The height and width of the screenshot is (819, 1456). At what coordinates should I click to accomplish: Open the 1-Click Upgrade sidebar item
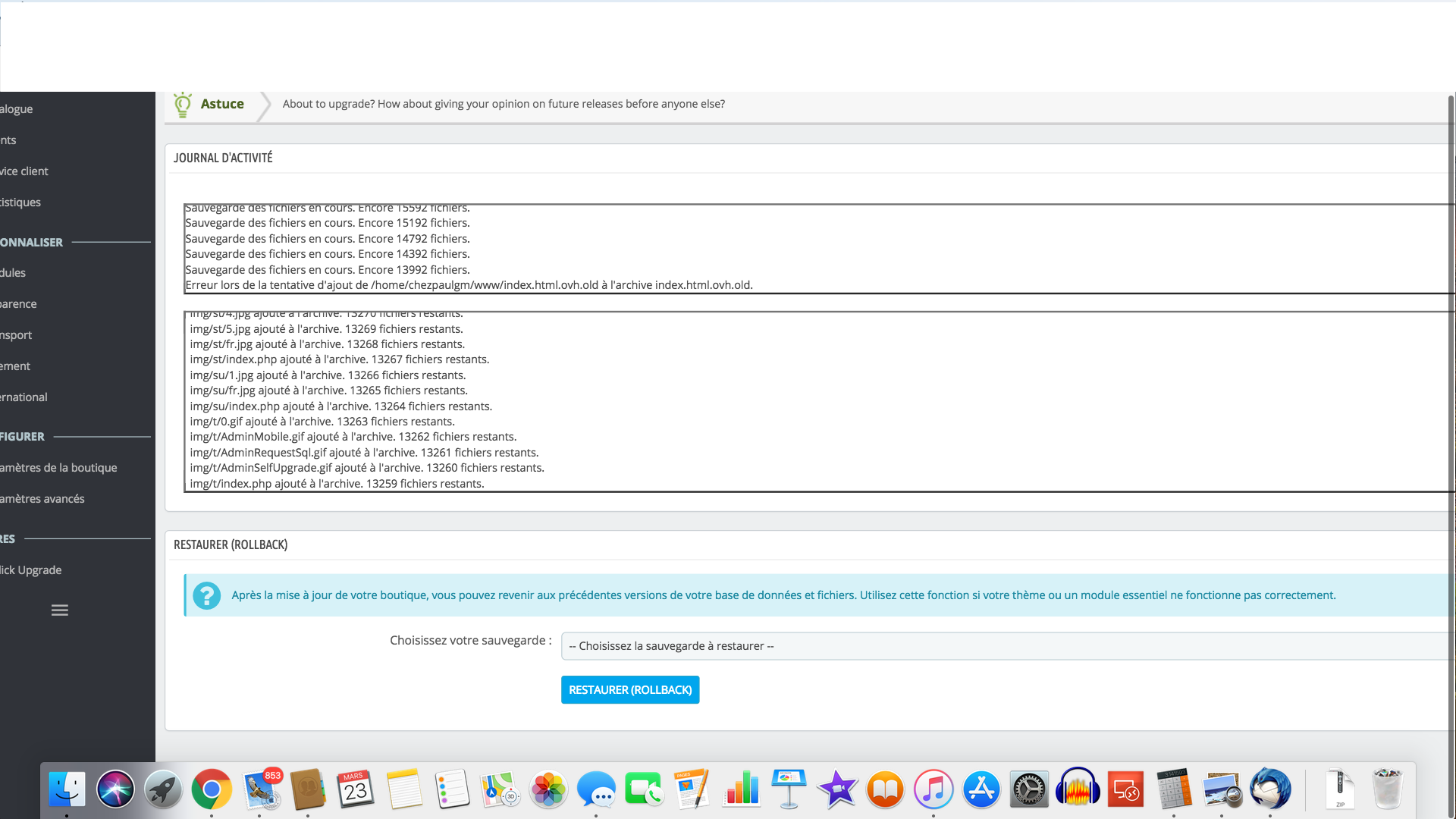pos(31,570)
